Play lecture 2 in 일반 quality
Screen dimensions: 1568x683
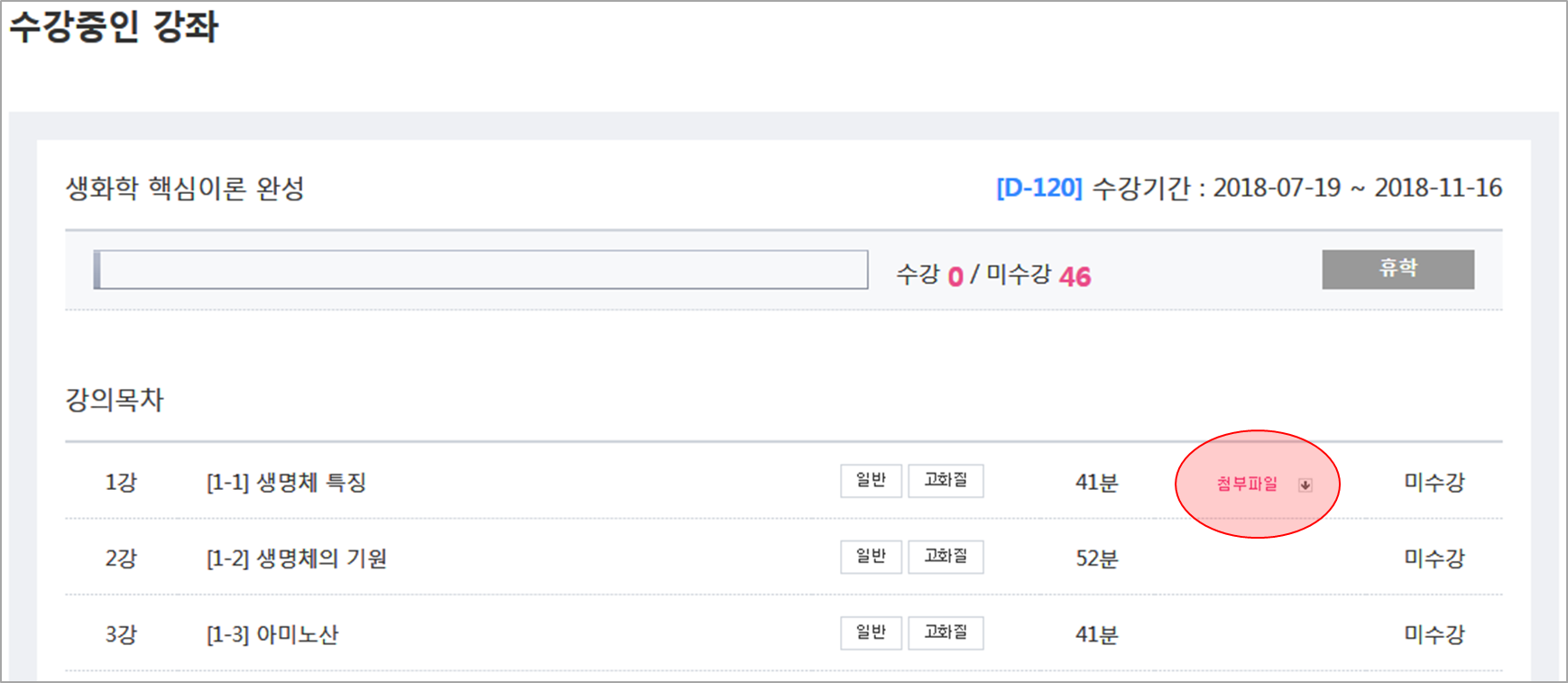871,557
